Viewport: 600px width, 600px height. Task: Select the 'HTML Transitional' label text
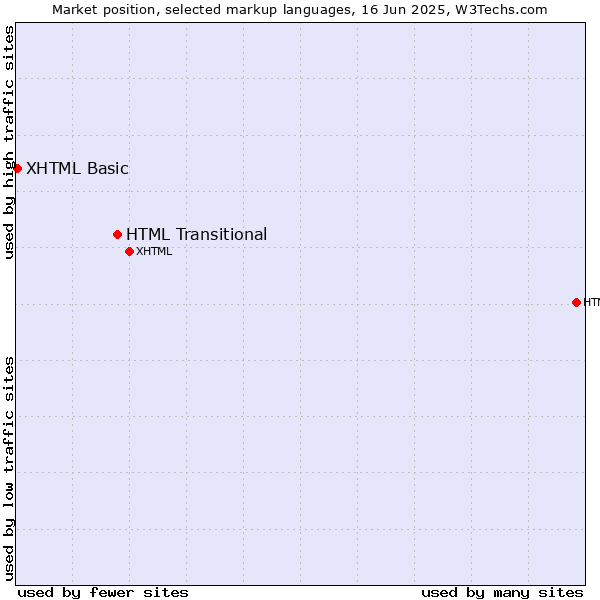click(196, 234)
